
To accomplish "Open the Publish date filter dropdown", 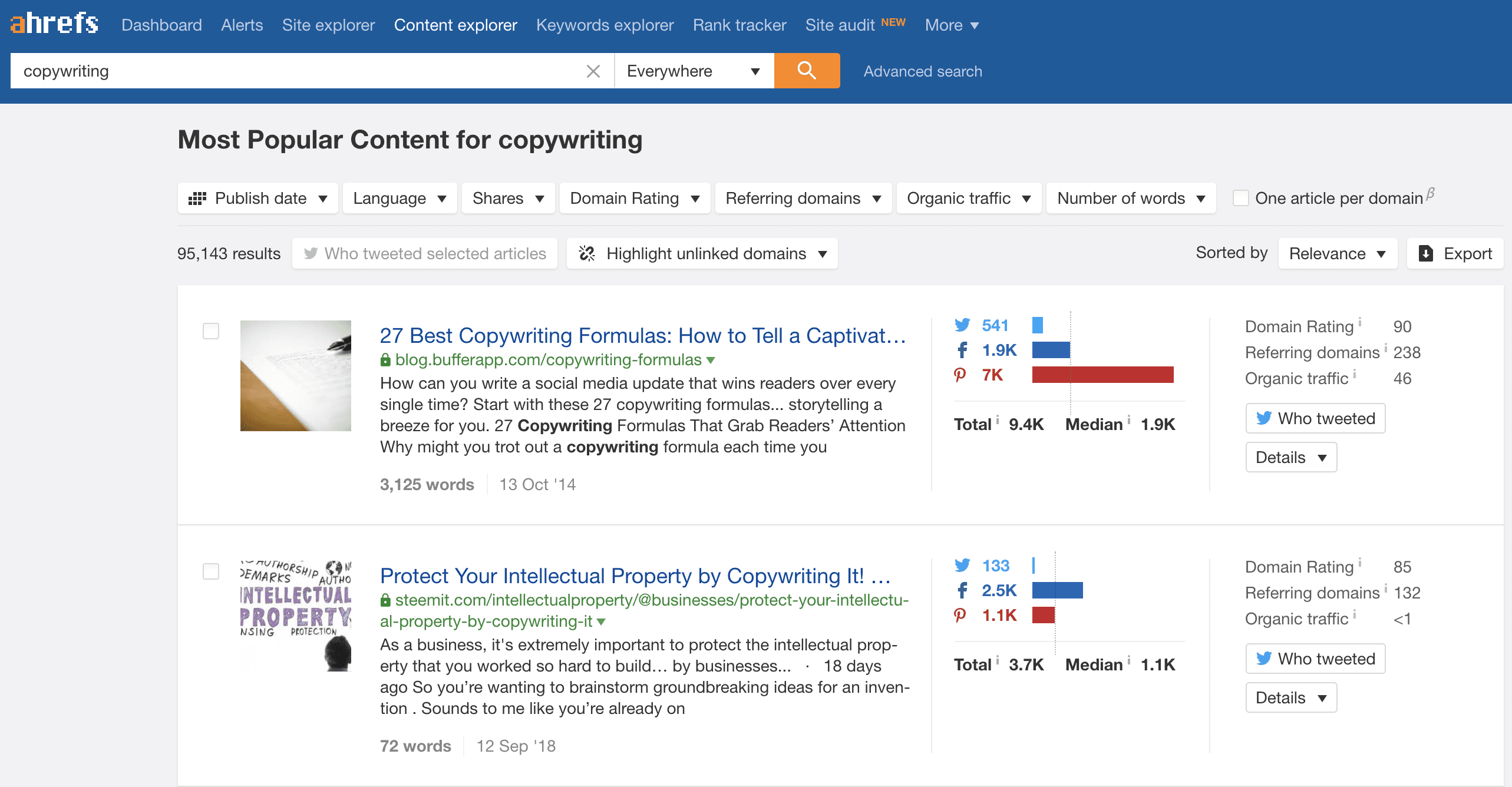I will pos(258,198).
